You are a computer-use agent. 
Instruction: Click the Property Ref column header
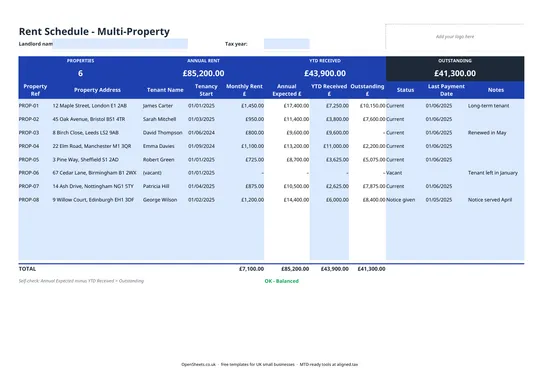coord(35,90)
